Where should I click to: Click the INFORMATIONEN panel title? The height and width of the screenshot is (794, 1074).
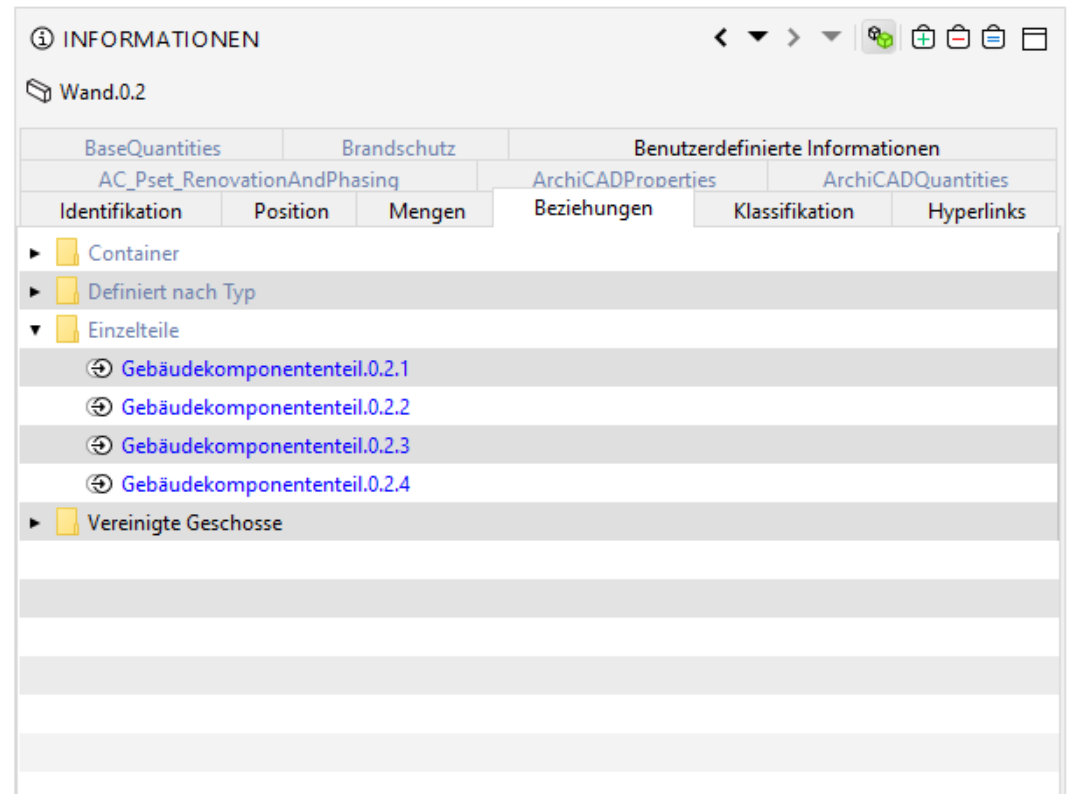point(161,39)
